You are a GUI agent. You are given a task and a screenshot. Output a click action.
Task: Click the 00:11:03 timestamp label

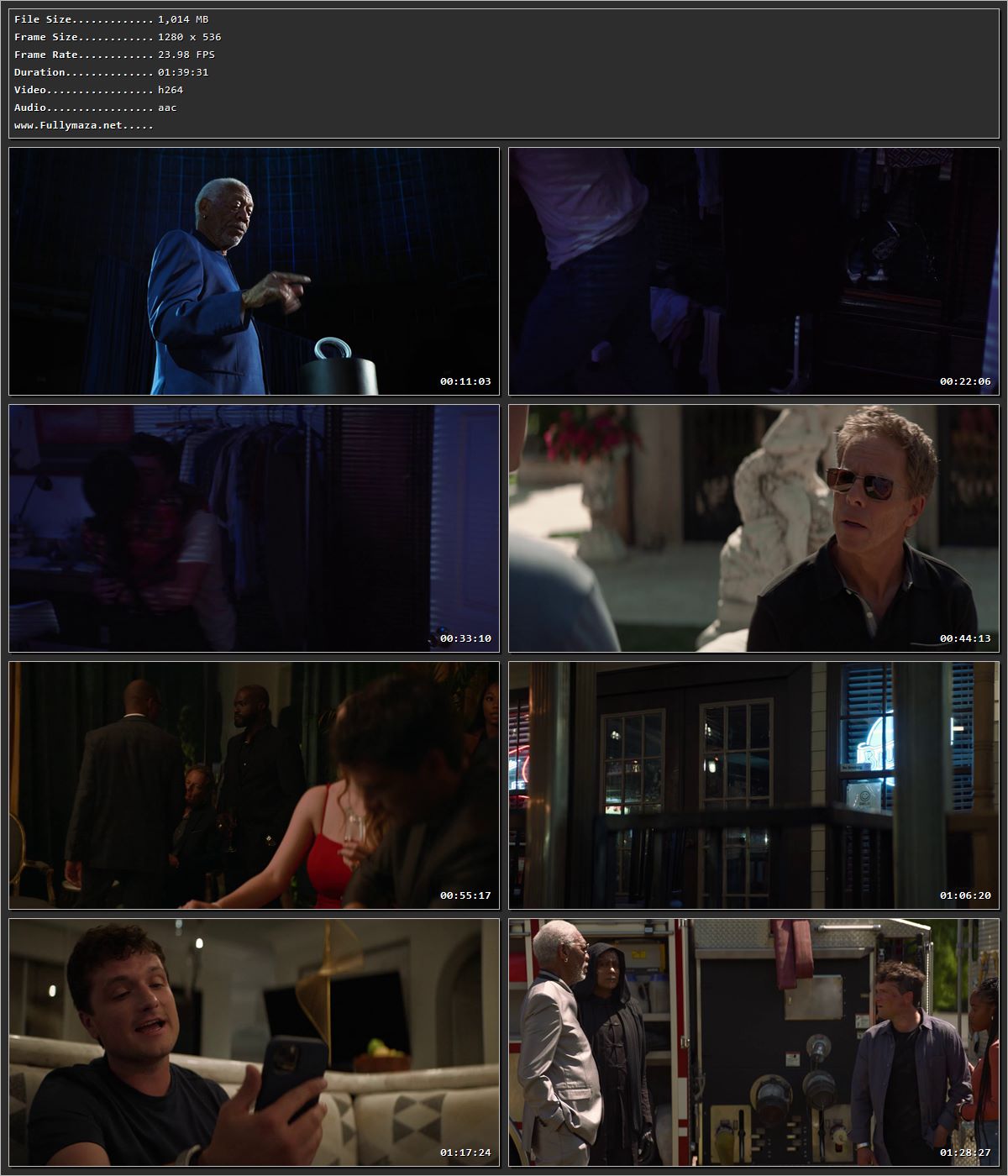coord(465,381)
